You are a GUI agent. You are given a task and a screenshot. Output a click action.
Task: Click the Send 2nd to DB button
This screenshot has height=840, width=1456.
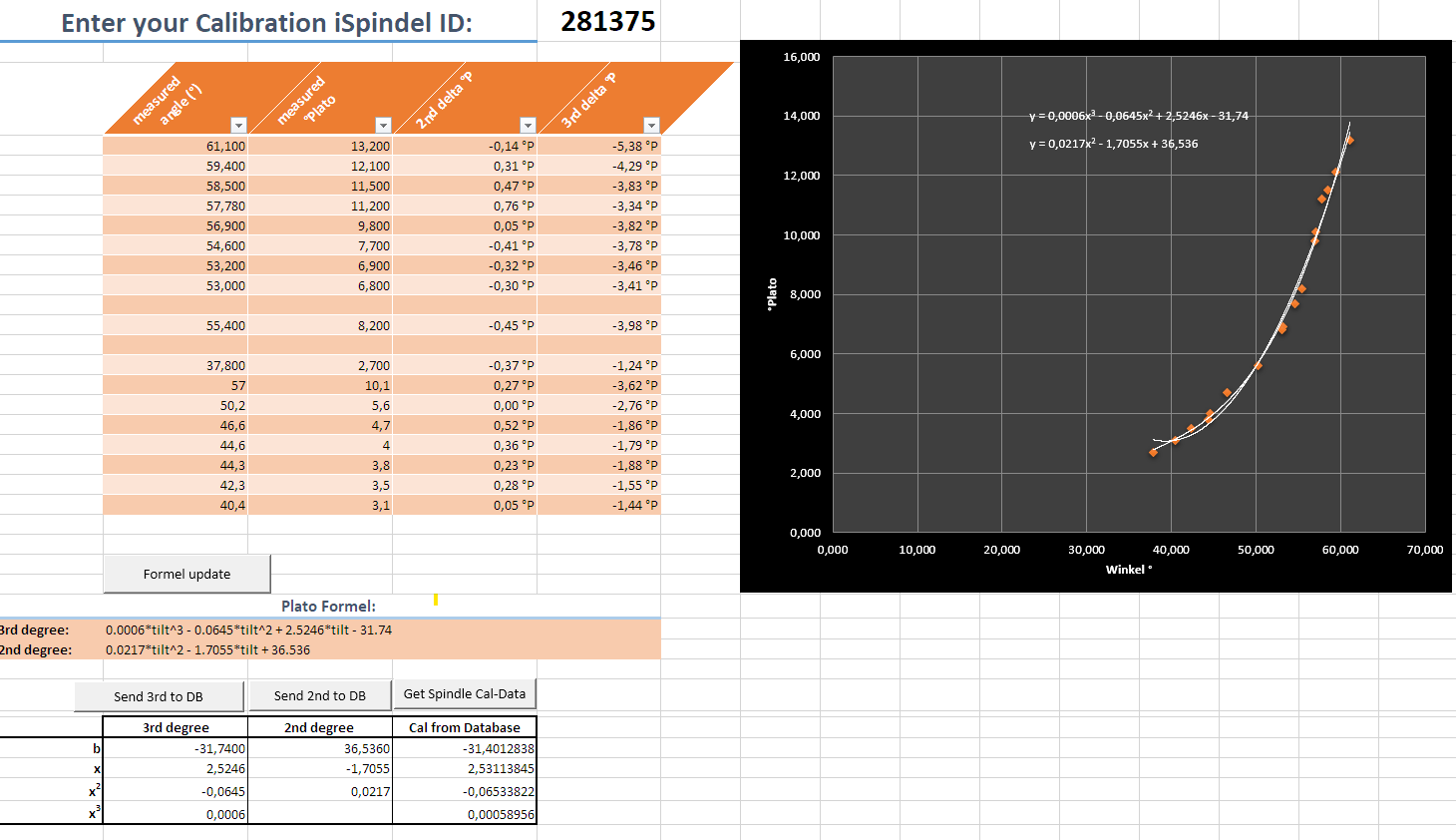pos(319,696)
